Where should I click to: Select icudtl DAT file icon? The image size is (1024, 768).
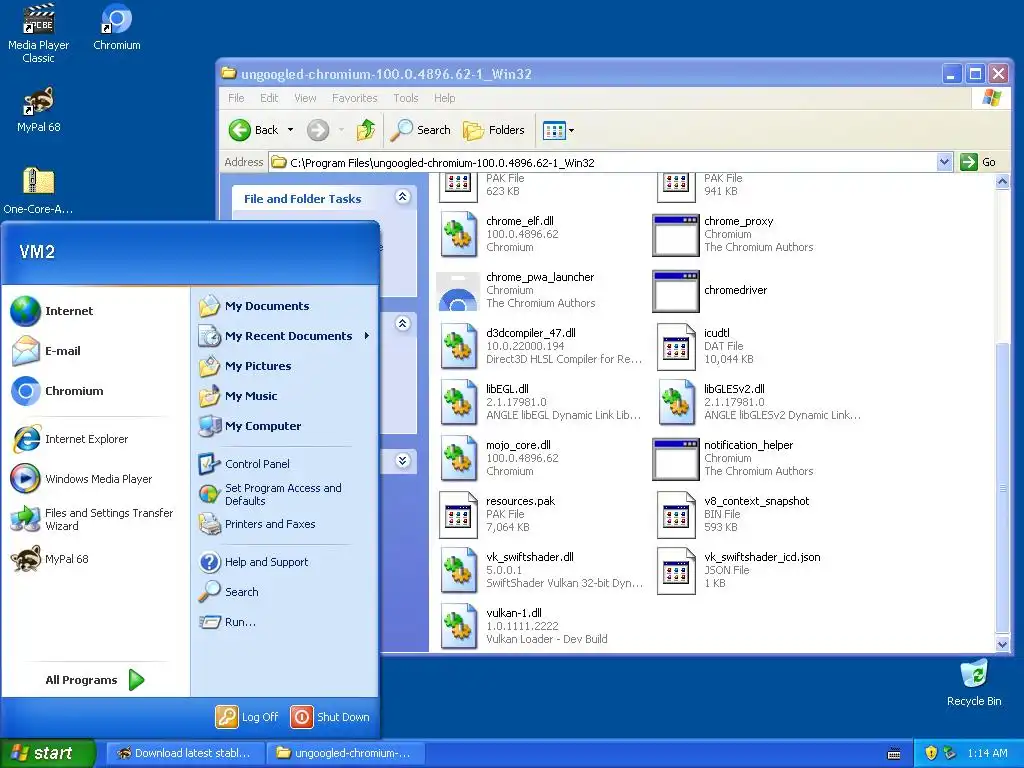coord(676,347)
